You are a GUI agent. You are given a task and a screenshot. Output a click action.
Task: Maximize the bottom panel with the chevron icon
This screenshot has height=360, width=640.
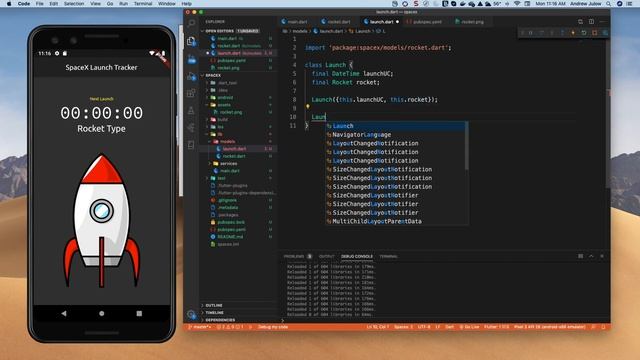pyautogui.click(x=591, y=256)
